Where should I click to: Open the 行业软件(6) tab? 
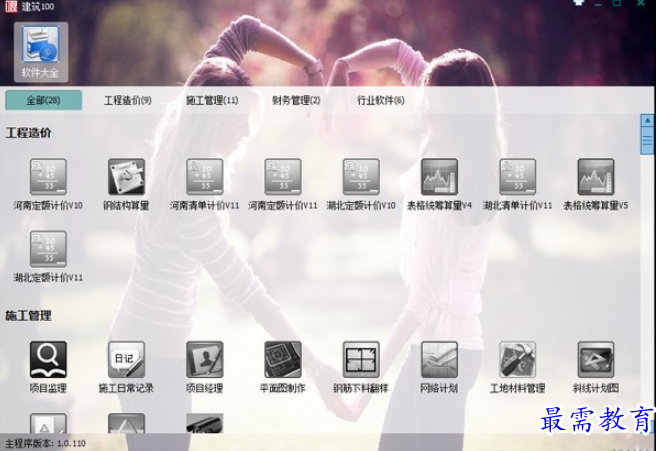pyautogui.click(x=380, y=100)
